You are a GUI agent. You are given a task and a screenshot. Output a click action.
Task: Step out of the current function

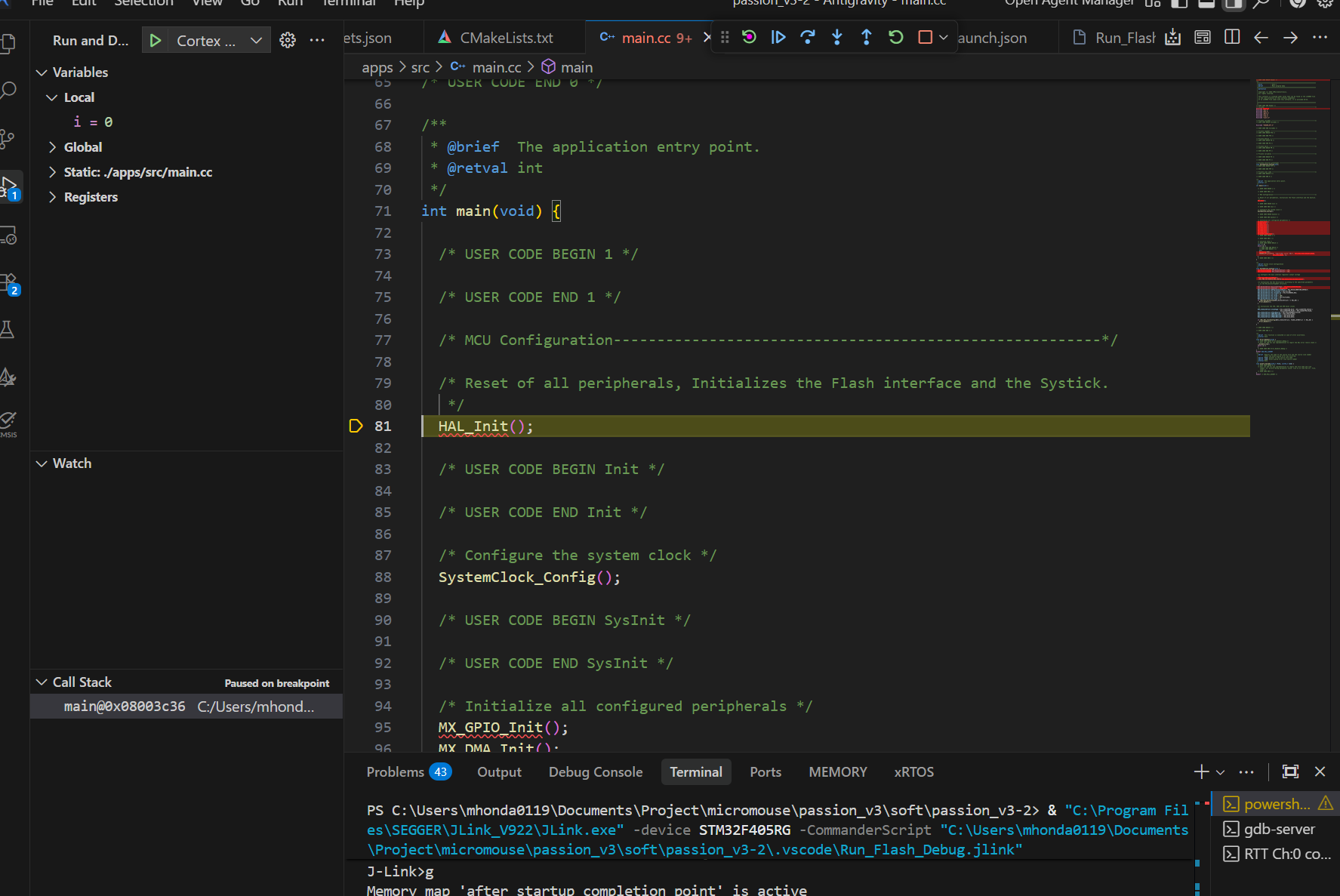pyautogui.click(x=867, y=37)
